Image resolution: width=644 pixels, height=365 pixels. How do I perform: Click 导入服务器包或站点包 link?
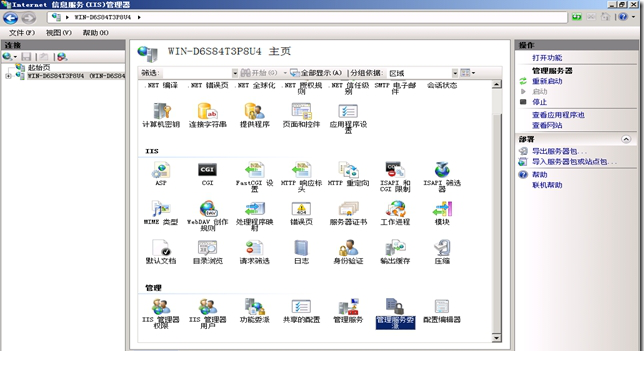[574, 161]
